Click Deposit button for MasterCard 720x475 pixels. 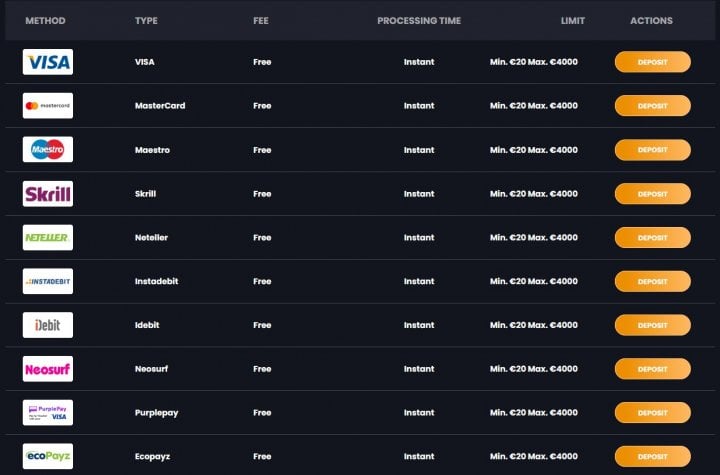coord(652,106)
